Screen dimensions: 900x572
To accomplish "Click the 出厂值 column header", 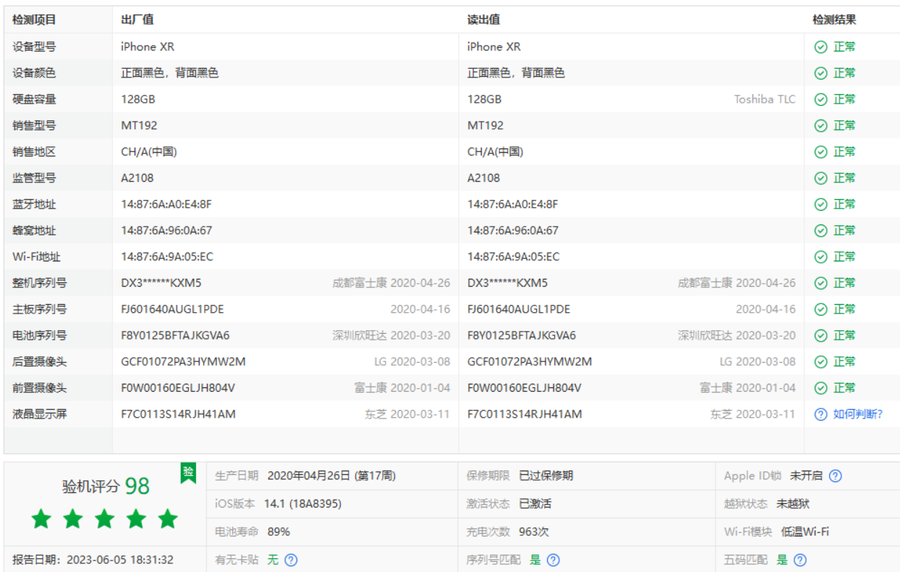I will (137, 20).
